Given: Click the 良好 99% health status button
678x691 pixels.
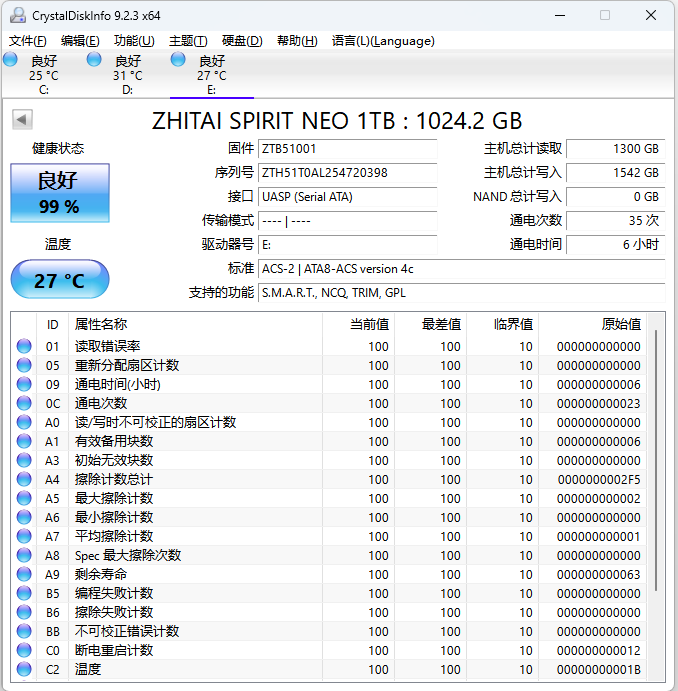Looking at the screenshot, I should tap(59, 193).
